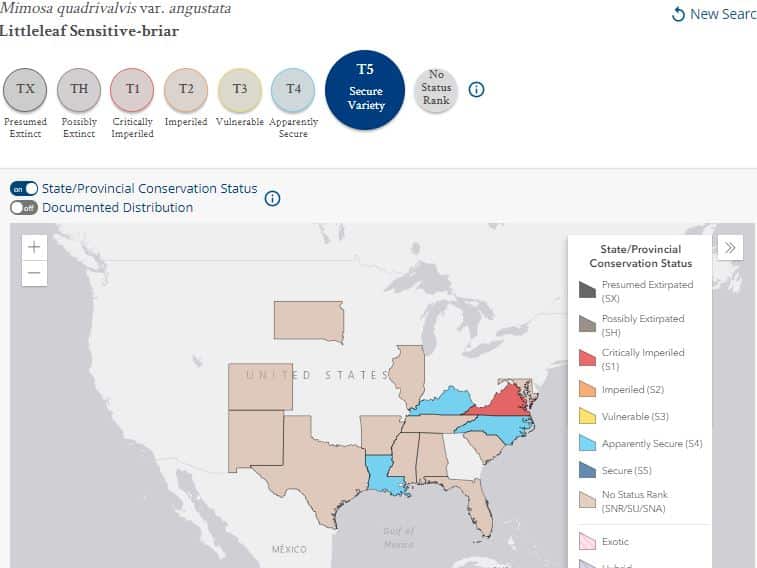757x568 pixels.
Task: Click South Dakota on the map
Action: pyautogui.click(x=308, y=321)
